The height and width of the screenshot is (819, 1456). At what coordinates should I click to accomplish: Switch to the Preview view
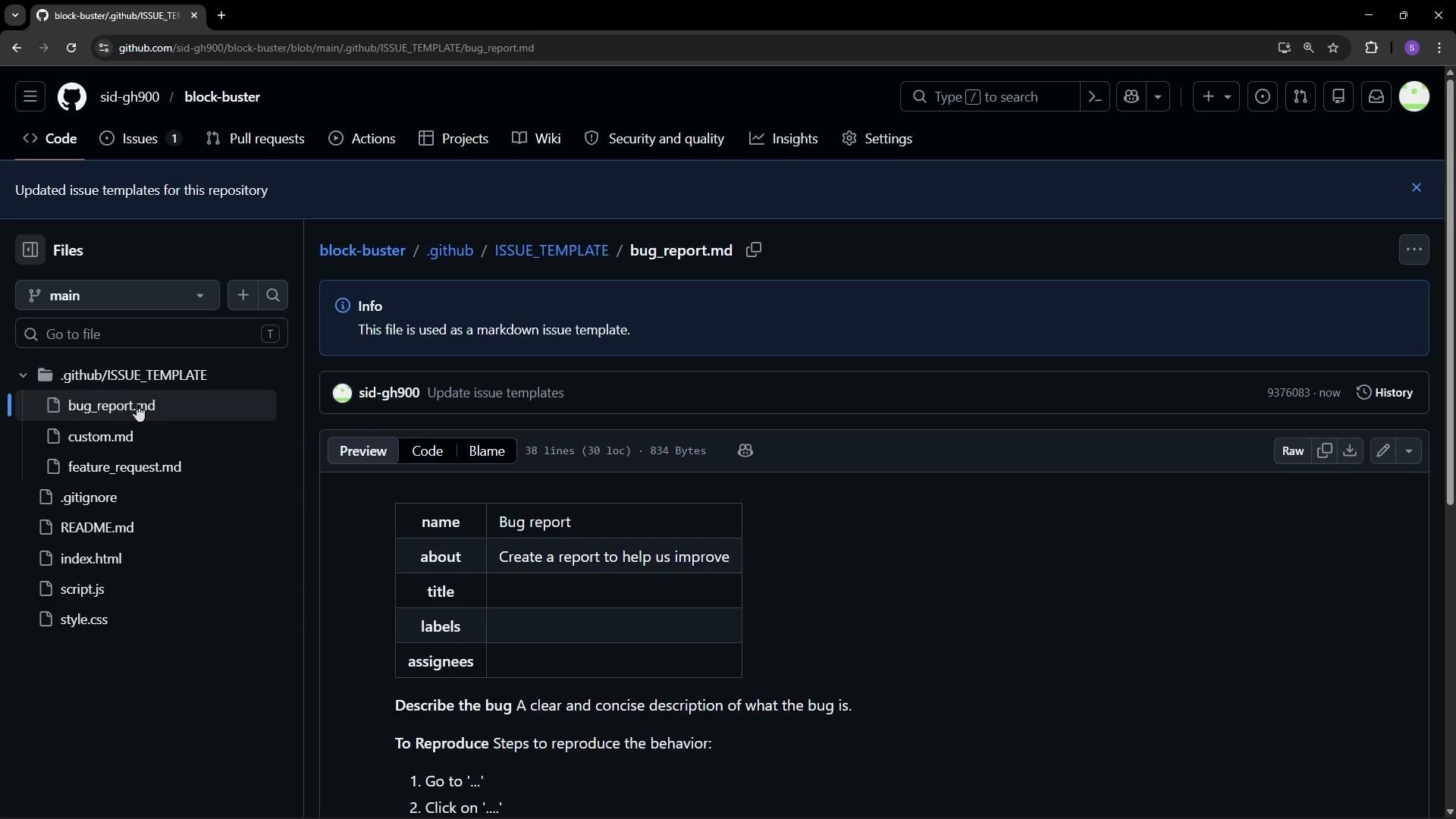click(x=363, y=451)
